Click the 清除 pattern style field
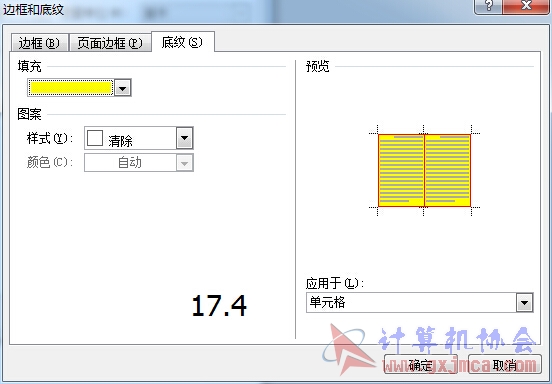This screenshot has width=552, height=384. 130,138
